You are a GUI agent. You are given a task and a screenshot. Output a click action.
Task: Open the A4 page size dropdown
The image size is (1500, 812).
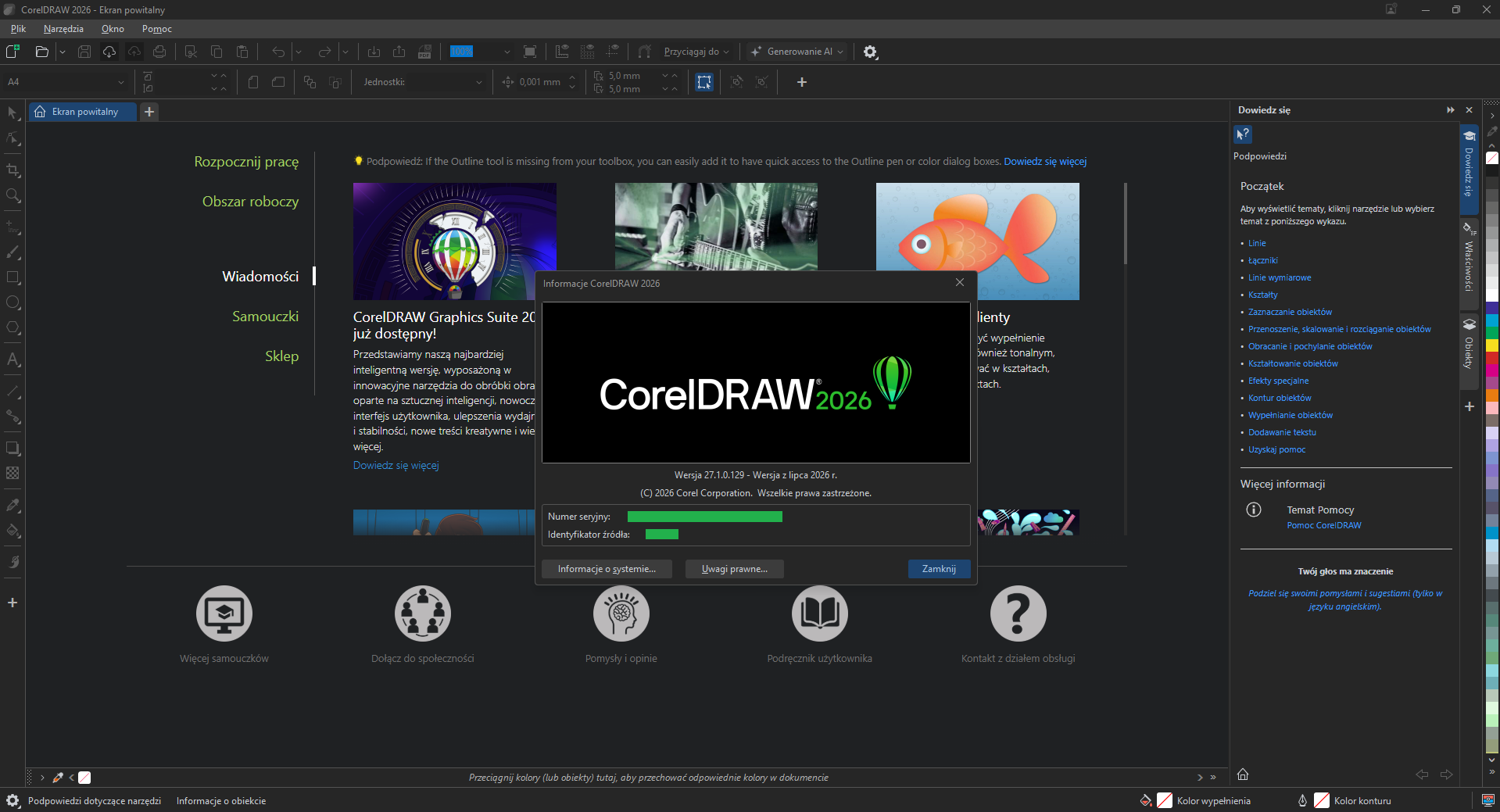[121, 82]
